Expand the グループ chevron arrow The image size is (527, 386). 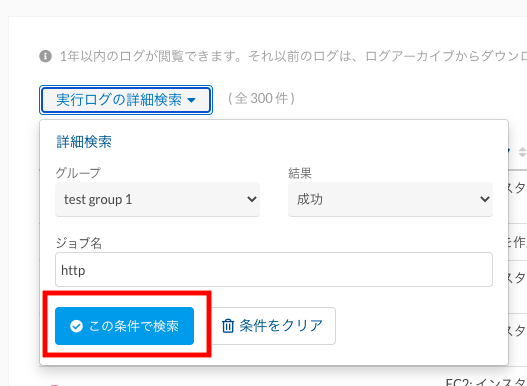click(x=252, y=199)
